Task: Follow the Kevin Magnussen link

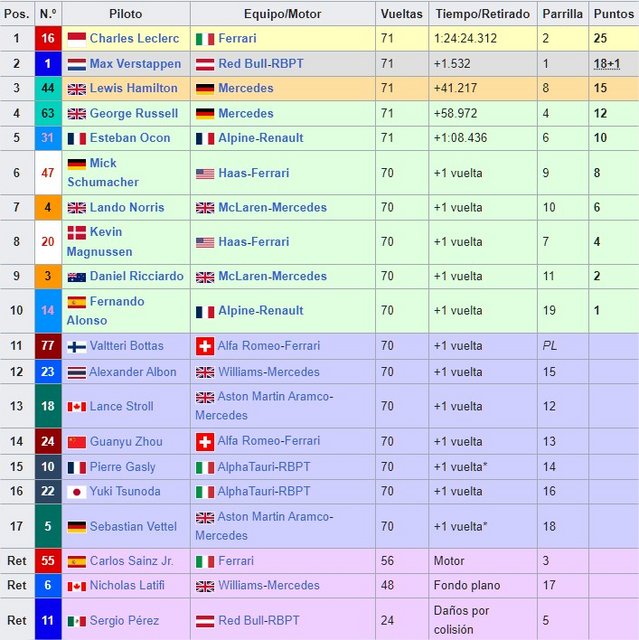Action: [x=100, y=242]
